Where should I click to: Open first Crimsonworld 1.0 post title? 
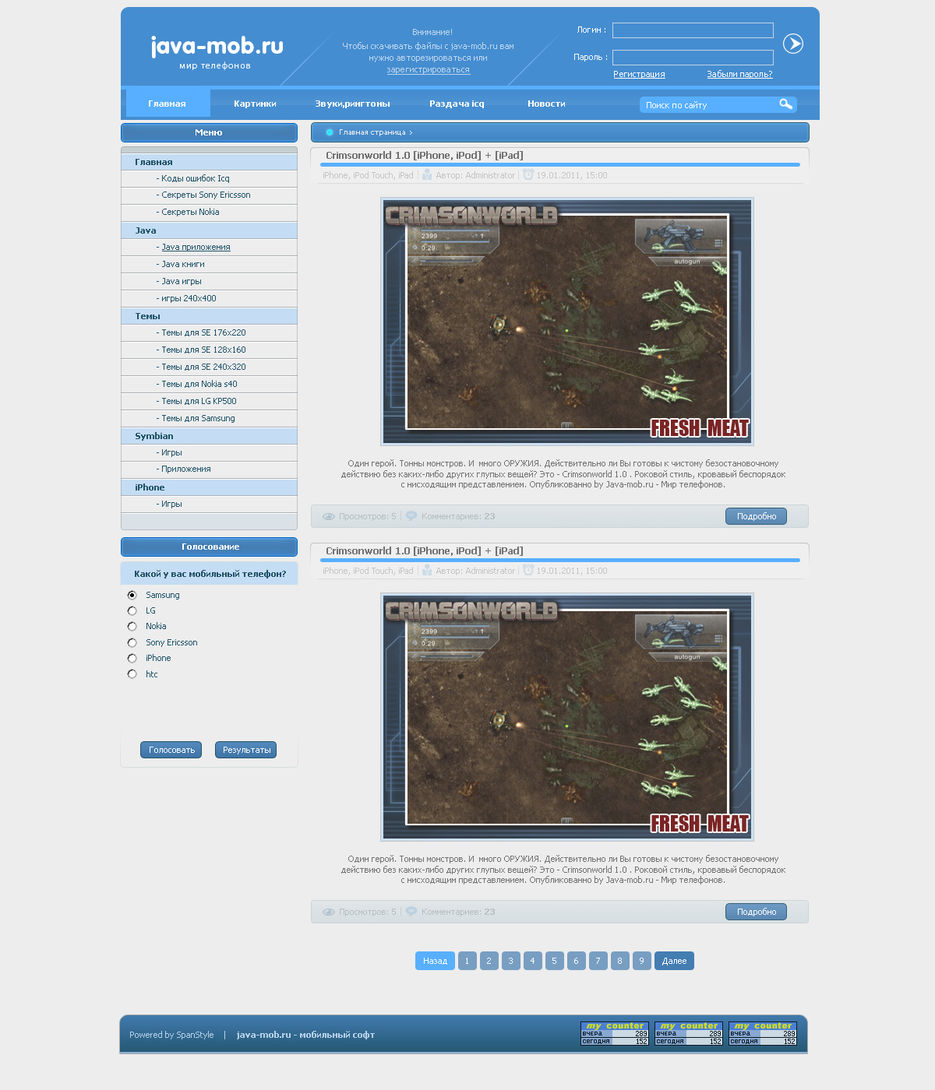pos(424,156)
